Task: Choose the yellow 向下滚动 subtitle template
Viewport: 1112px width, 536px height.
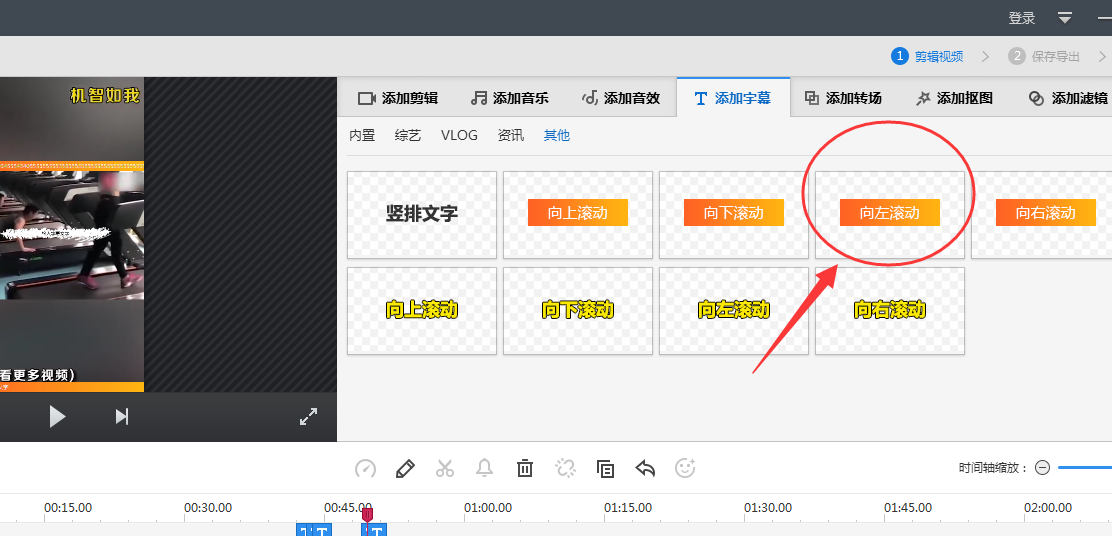Action: point(578,311)
